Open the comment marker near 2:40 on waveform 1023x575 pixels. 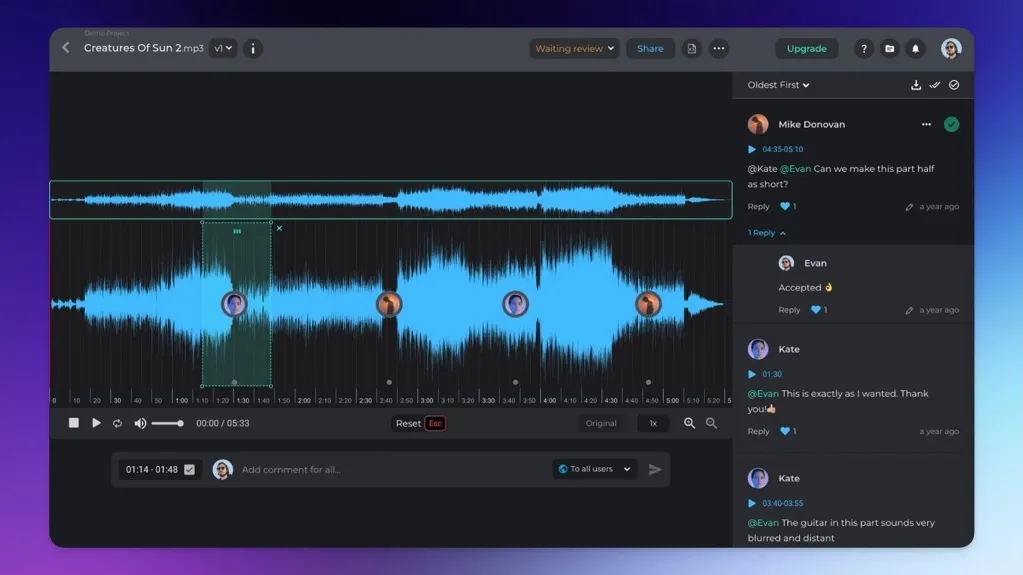coord(389,304)
